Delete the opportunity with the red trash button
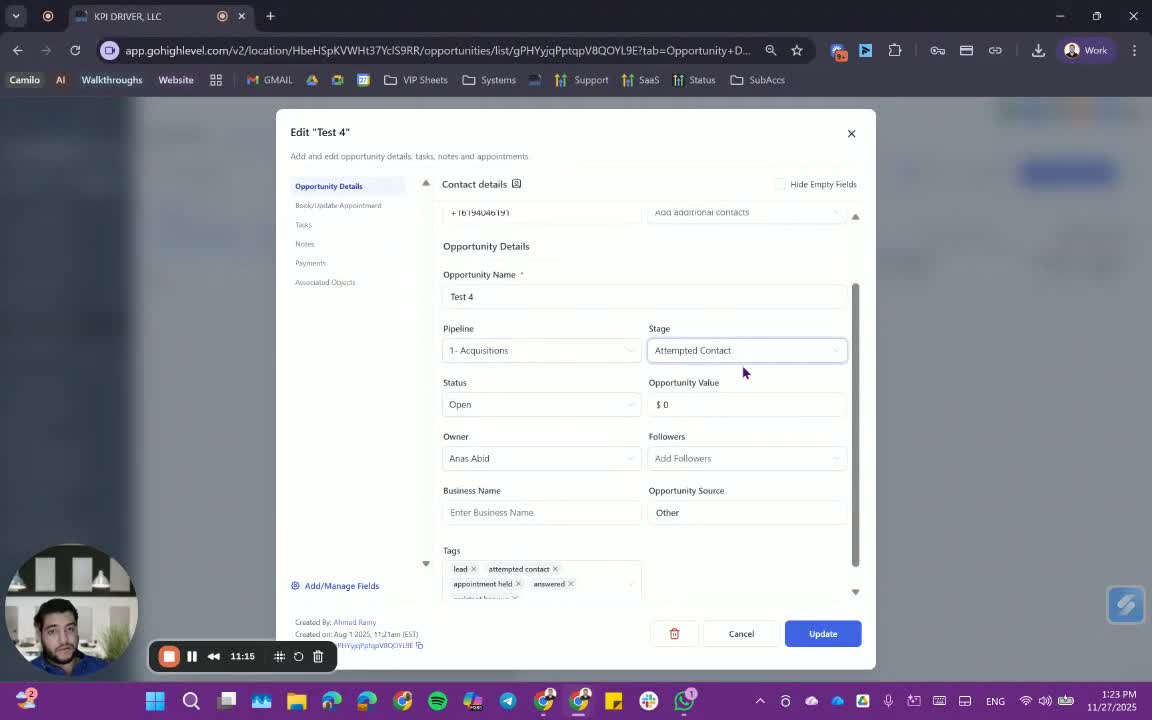1152x720 pixels. (674, 633)
